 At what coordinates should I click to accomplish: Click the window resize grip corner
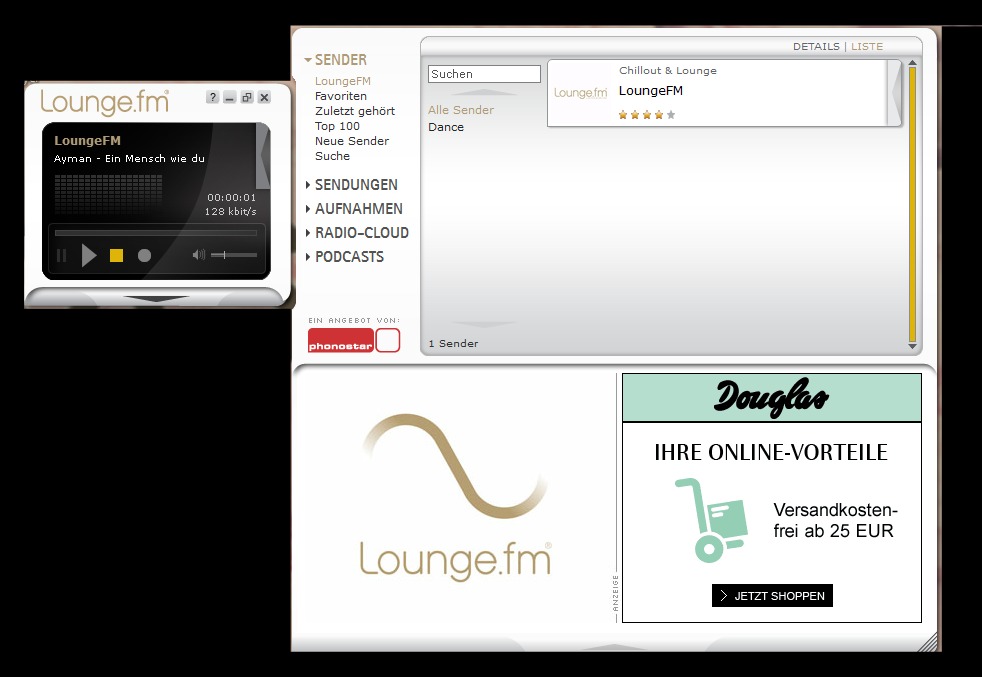pyautogui.click(x=928, y=643)
